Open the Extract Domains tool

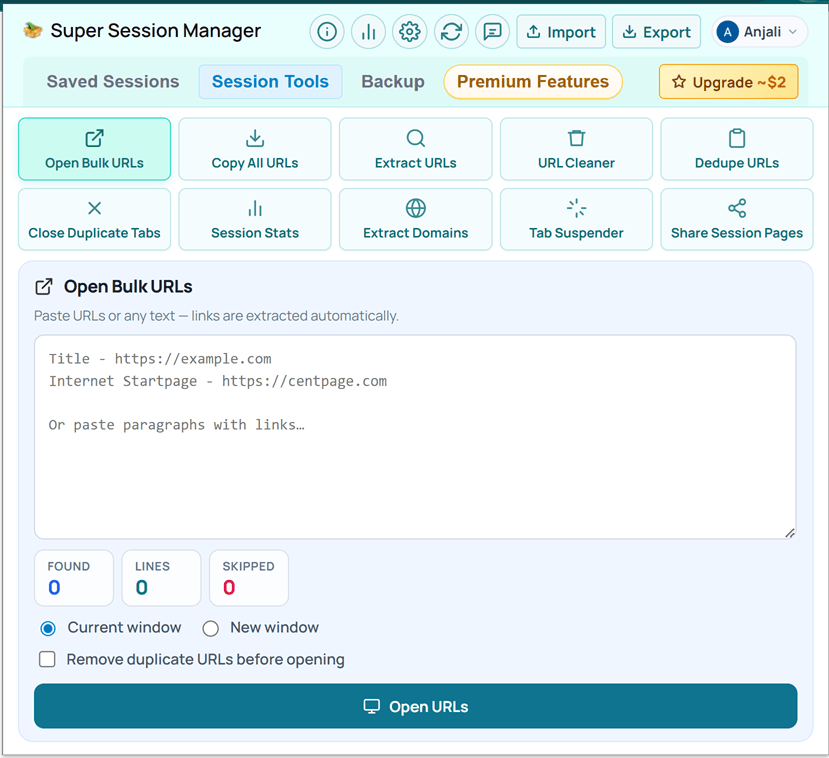pos(416,219)
